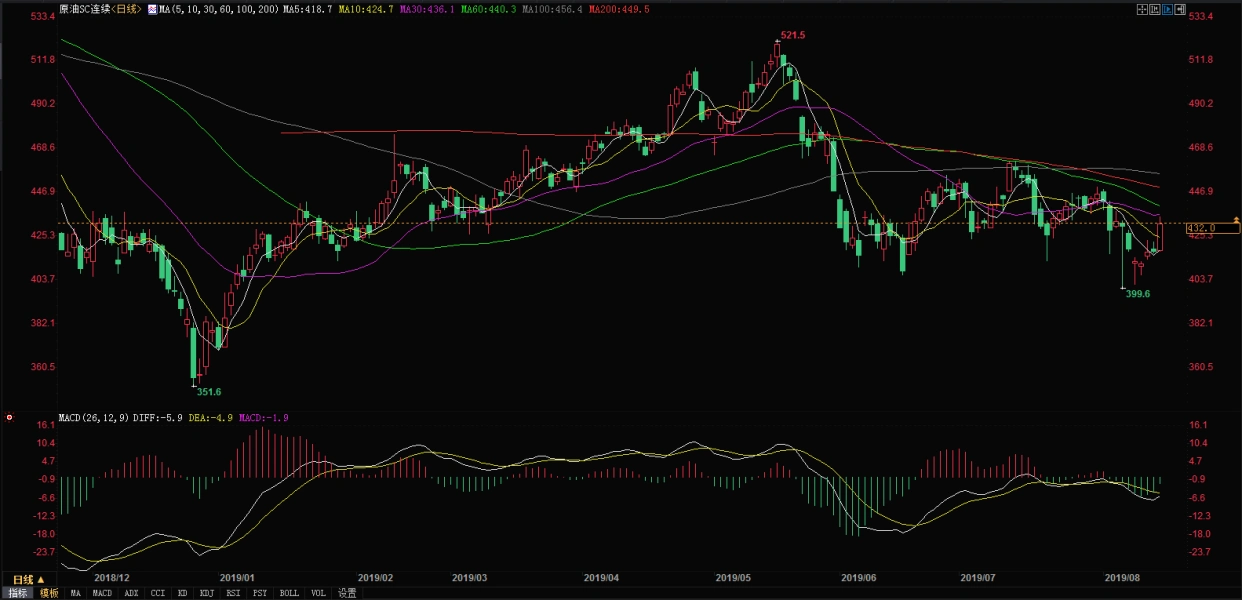
Task: Click the red circle icon beside the MACD label
Action: (x=9, y=417)
